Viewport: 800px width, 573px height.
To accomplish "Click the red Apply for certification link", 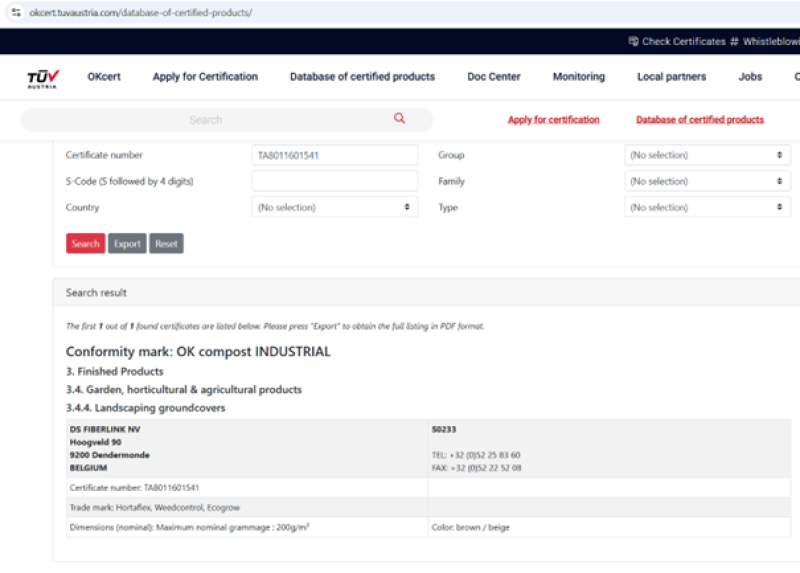I will pos(554,119).
